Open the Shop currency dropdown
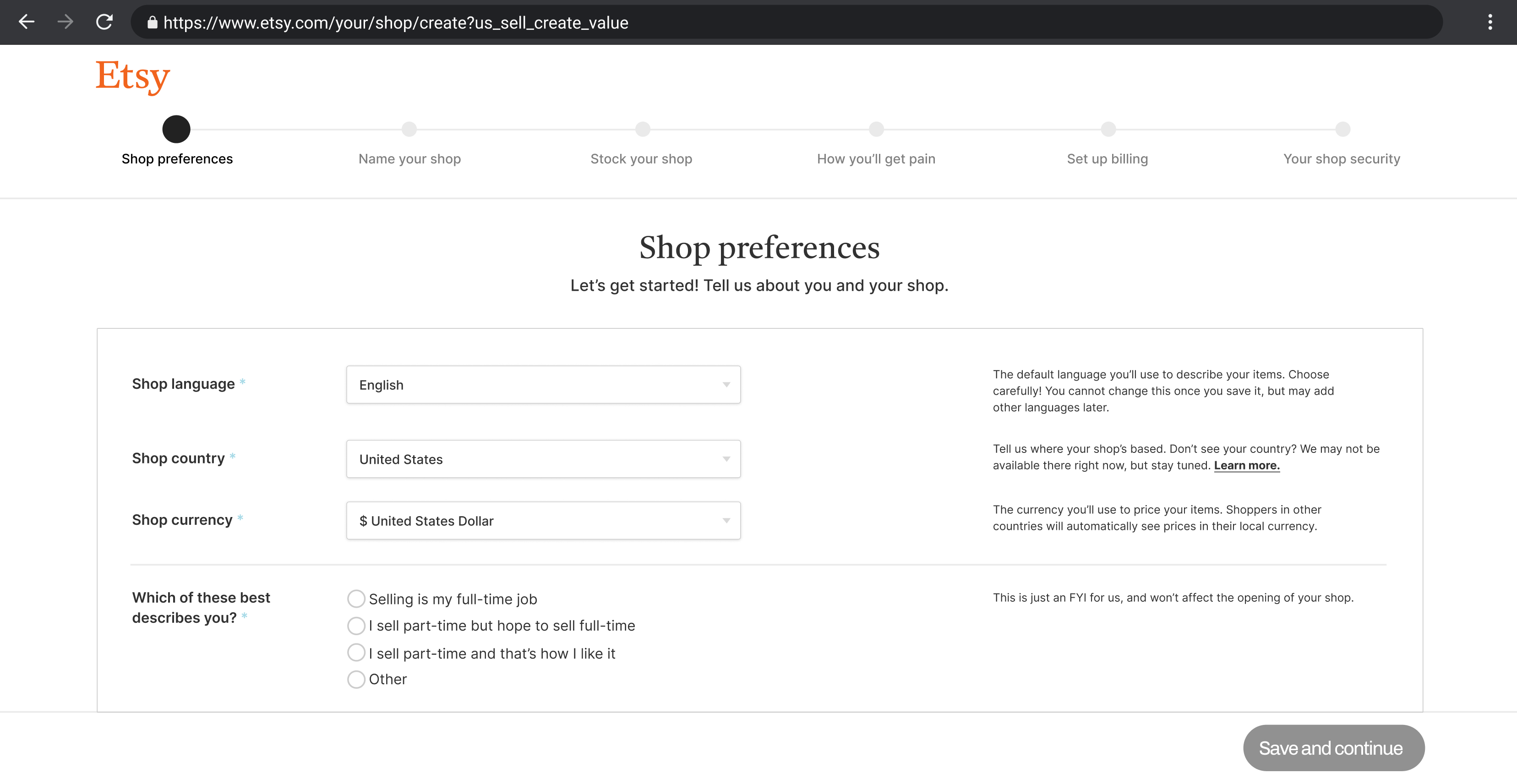This screenshot has height=784, width=1517. point(543,521)
